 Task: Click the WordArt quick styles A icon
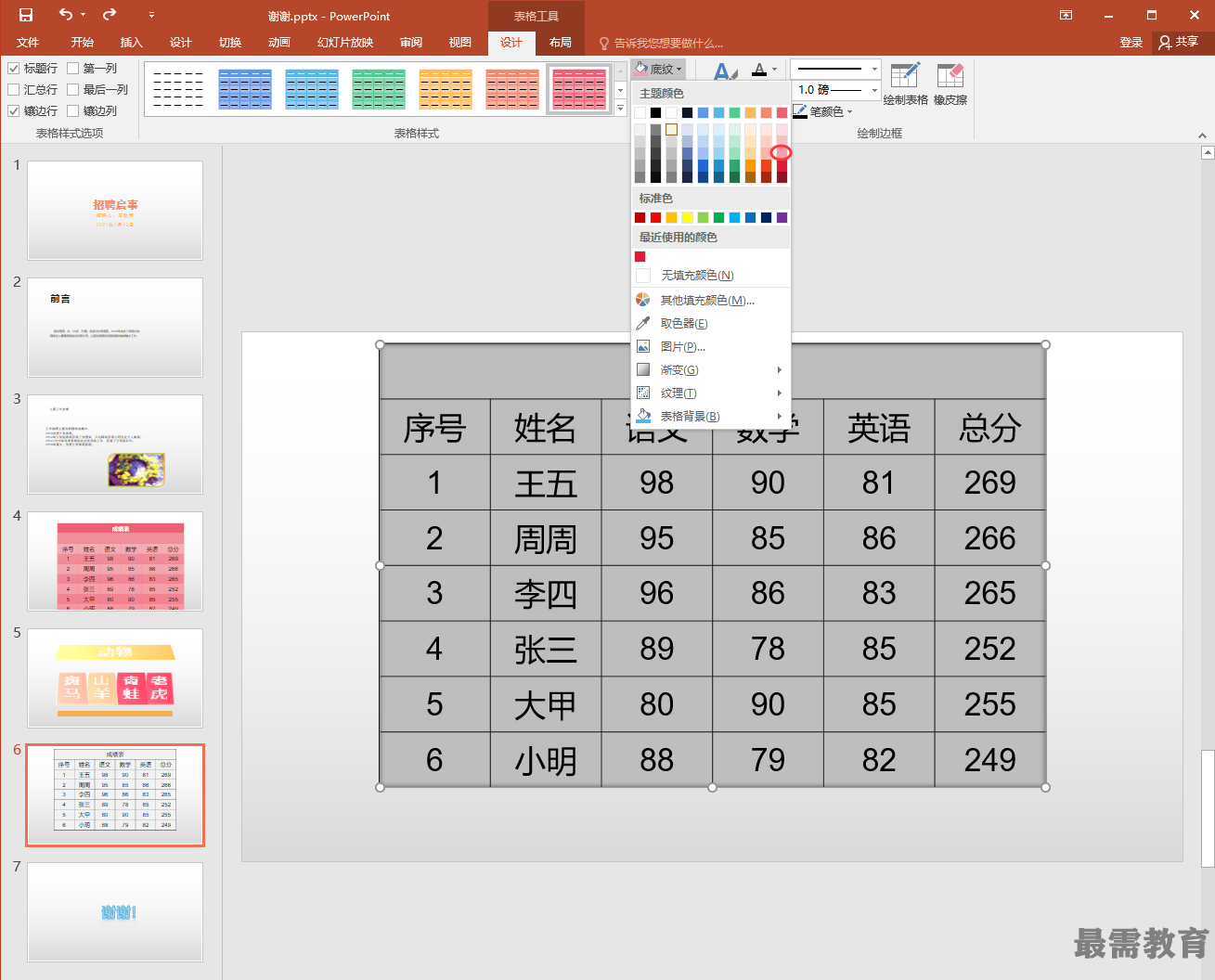pyautogui.click(x=725, y=72)
